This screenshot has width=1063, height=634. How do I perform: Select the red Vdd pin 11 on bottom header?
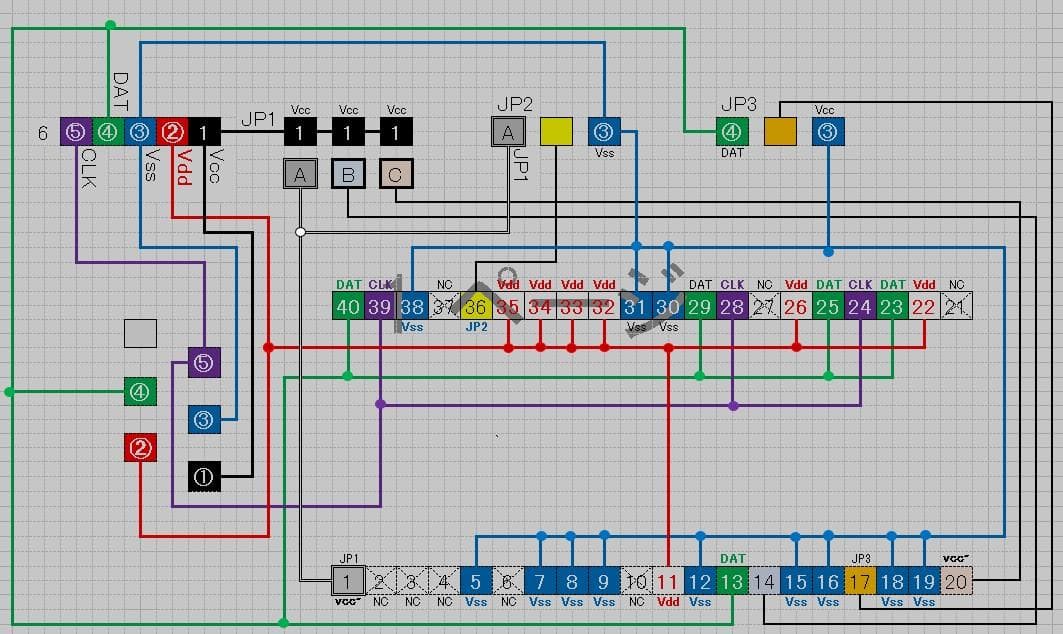pos(668,581)
